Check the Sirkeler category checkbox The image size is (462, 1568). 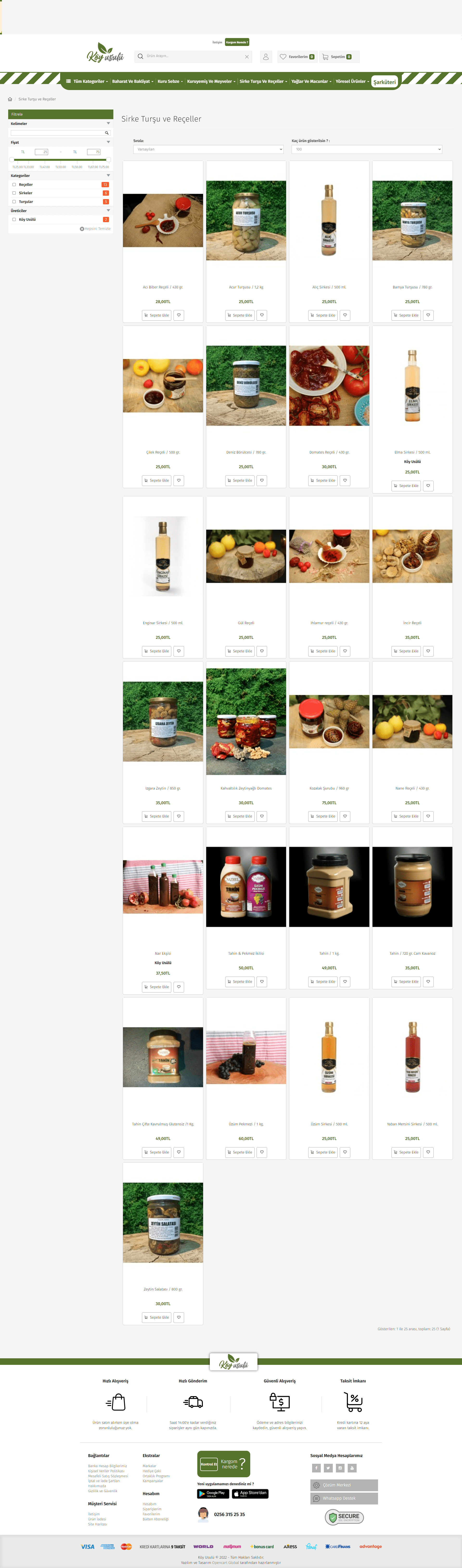14,193
